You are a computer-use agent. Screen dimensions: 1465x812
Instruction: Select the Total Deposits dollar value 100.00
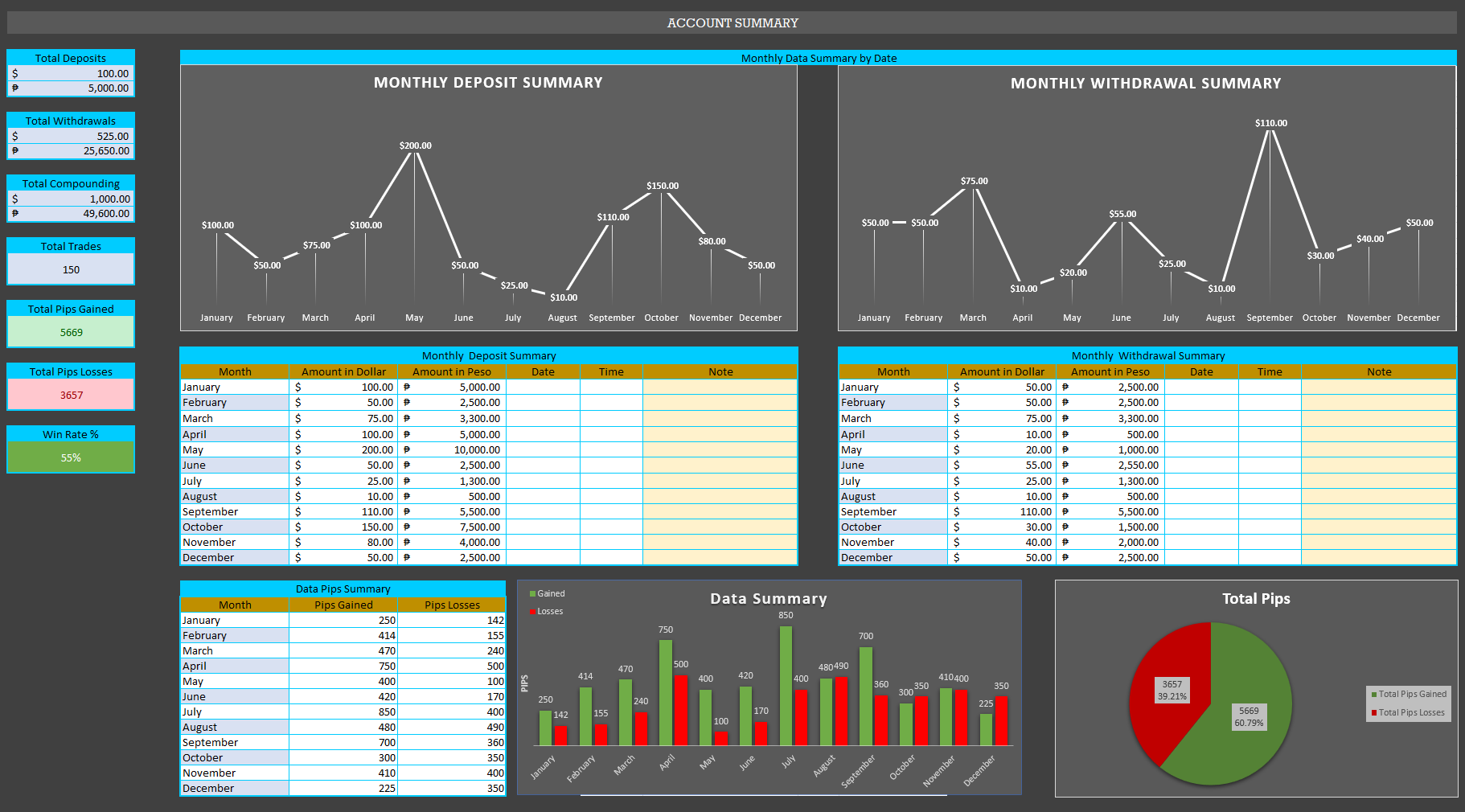(71, 73)
